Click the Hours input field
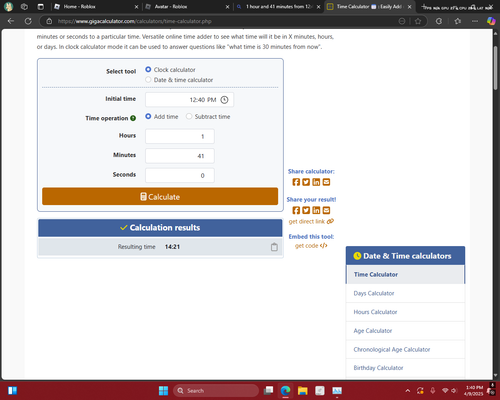500x400 pixels. [180, 136]
